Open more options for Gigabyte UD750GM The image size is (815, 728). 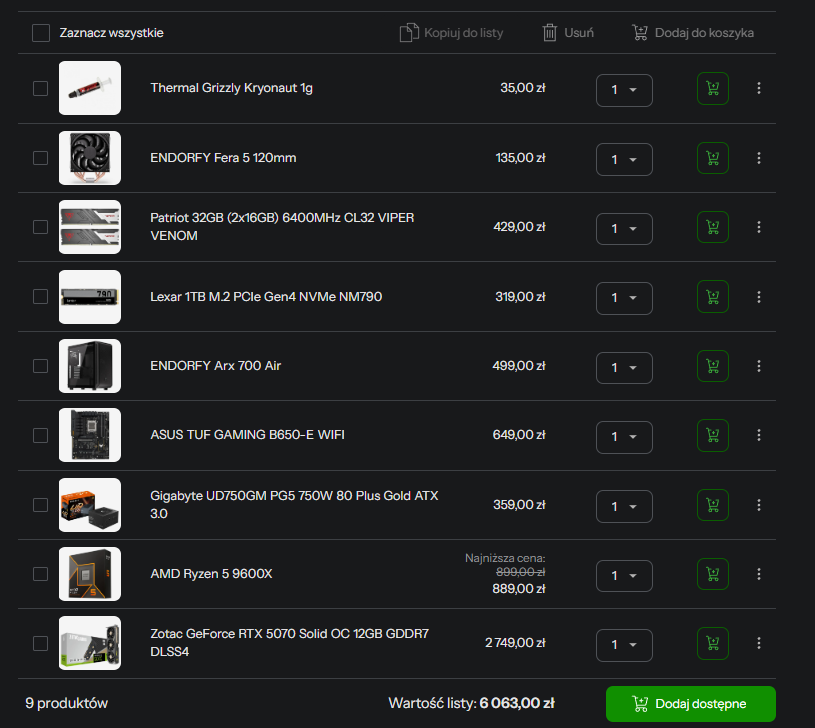759,505
